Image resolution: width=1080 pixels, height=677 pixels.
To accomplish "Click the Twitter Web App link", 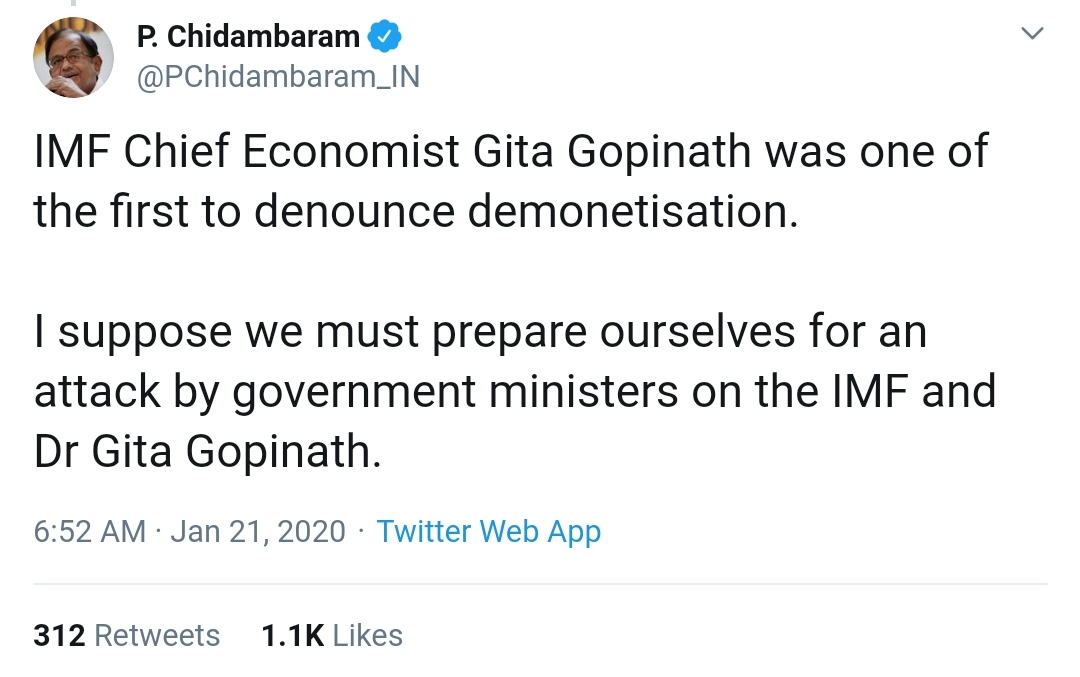I will pos(488,531).
